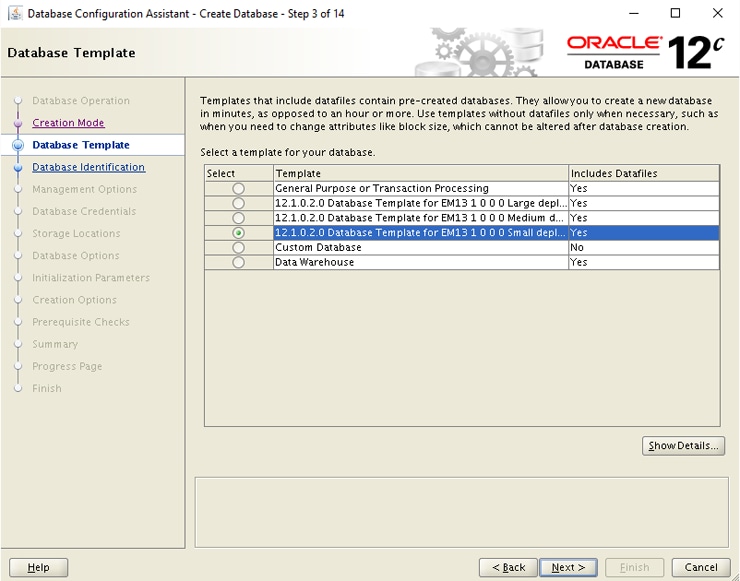The width and height of the screenshot is (740, 581).
Task: Click the Database Identification step marker dot
Action: [x=18, y=168]
